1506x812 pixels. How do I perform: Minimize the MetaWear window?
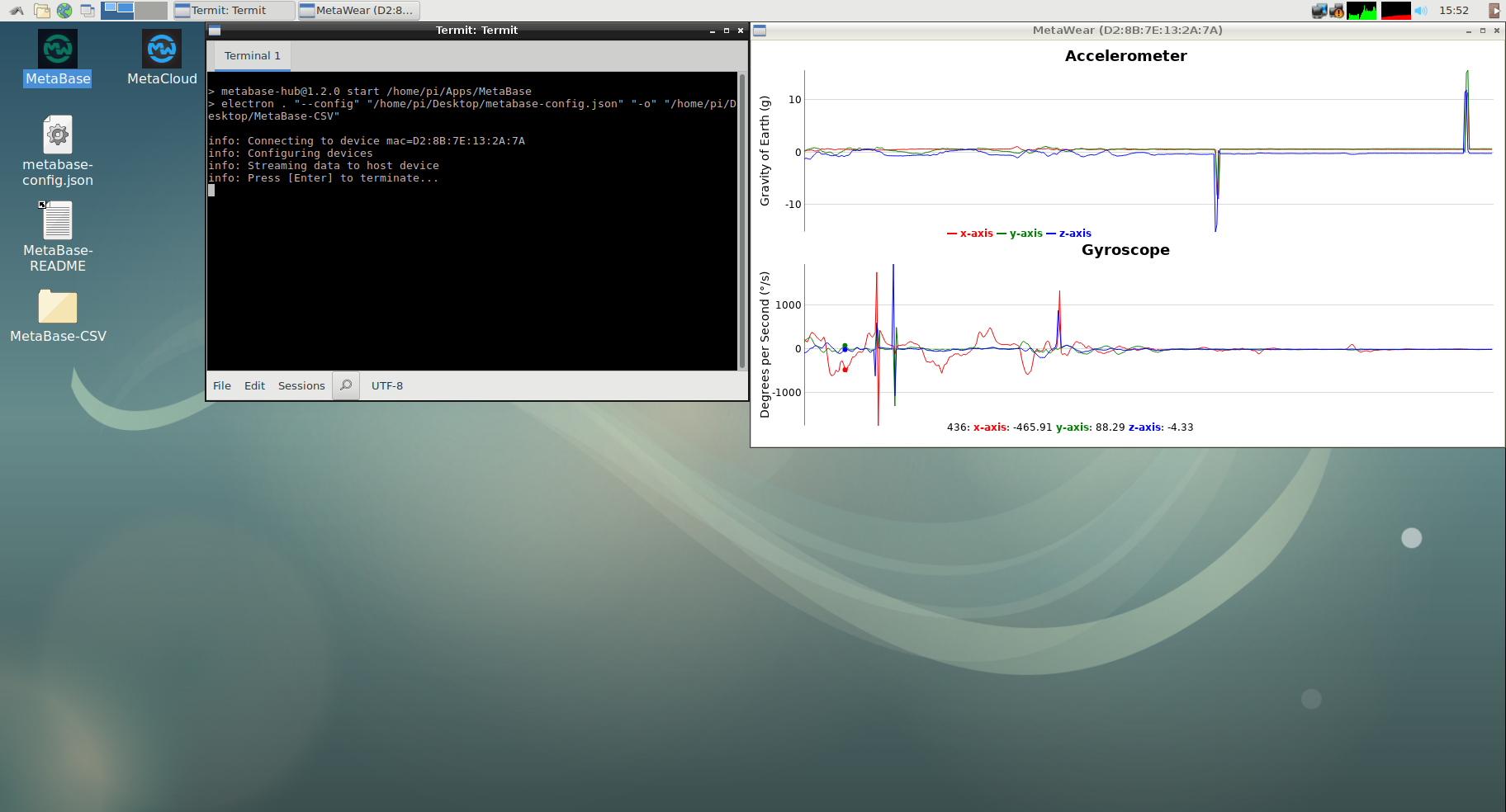(1469, 31)
